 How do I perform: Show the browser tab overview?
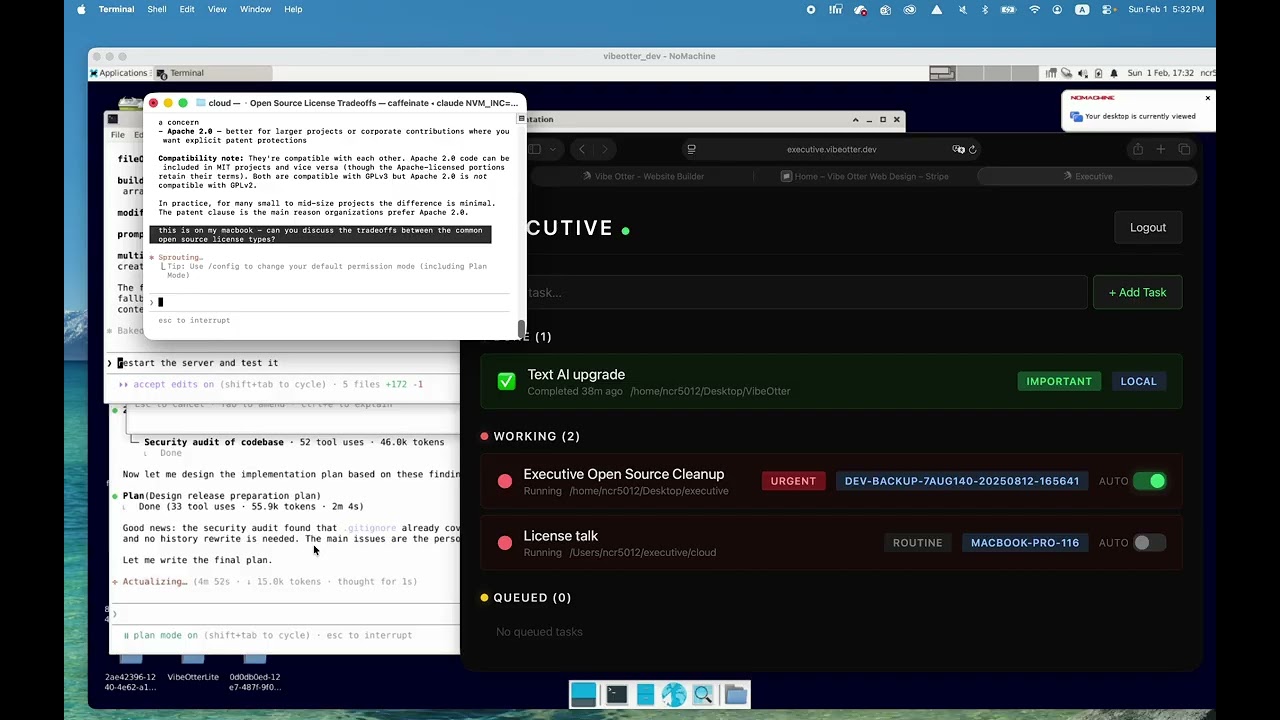point(1184,149)
